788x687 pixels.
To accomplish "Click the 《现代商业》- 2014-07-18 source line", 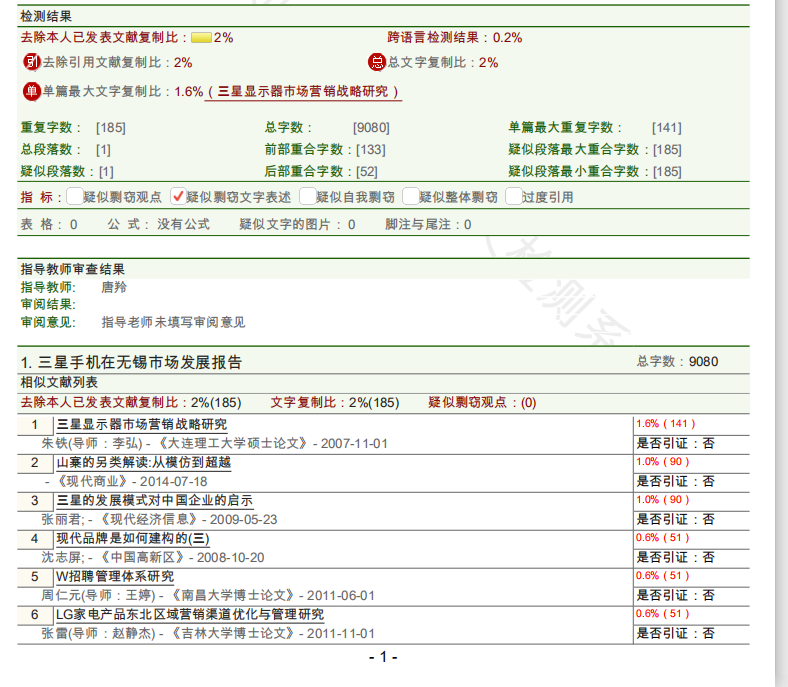I will click(126, 482).
